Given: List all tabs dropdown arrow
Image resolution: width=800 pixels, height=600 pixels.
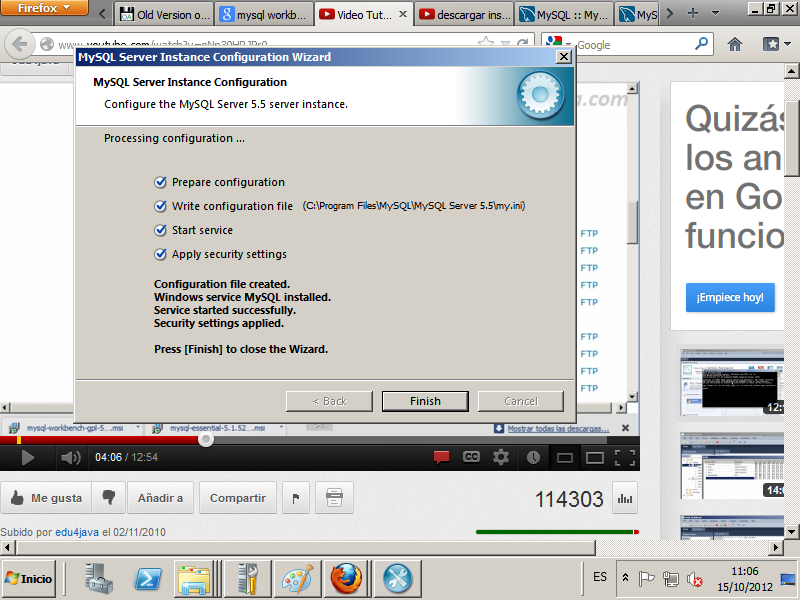Looking at the screenshot, I should [x=715, y=14].
